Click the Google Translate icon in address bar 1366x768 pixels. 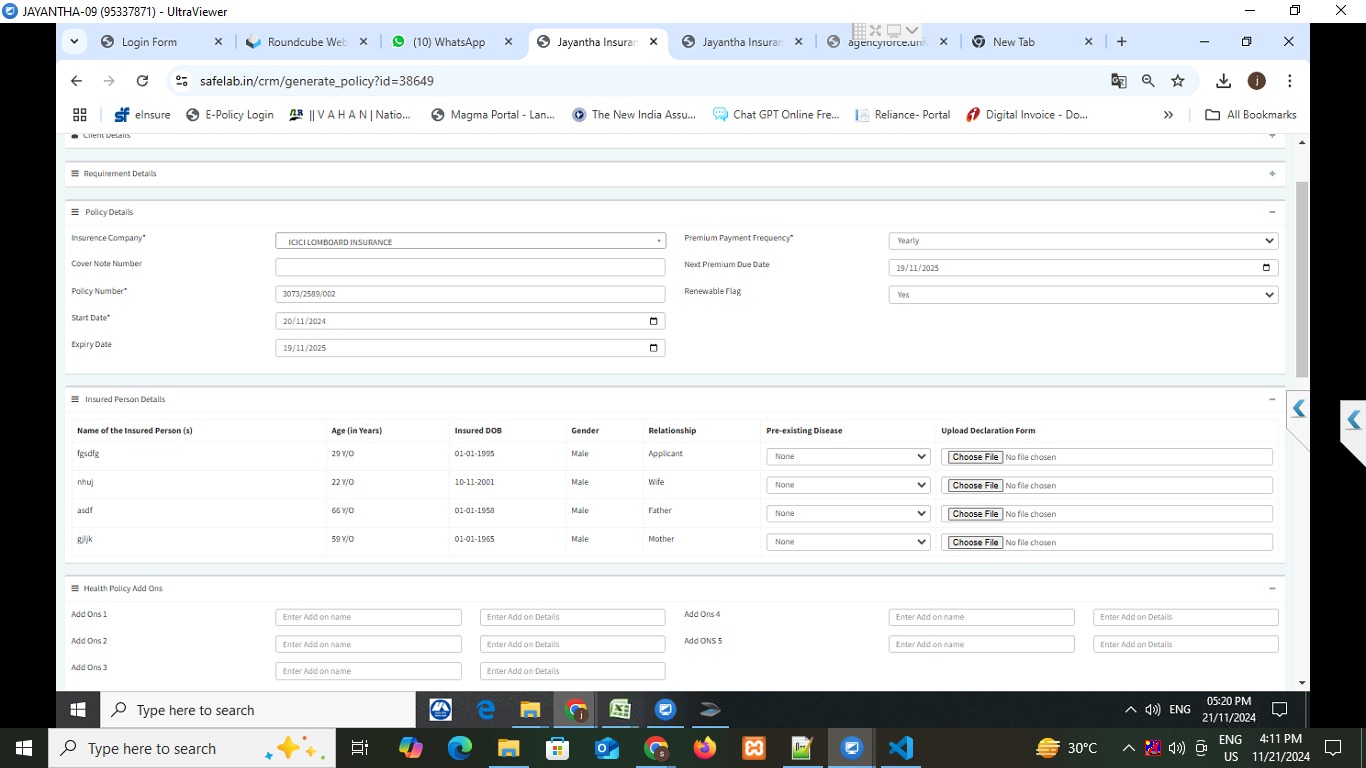pyautogui.click(x=1119, y=81)
